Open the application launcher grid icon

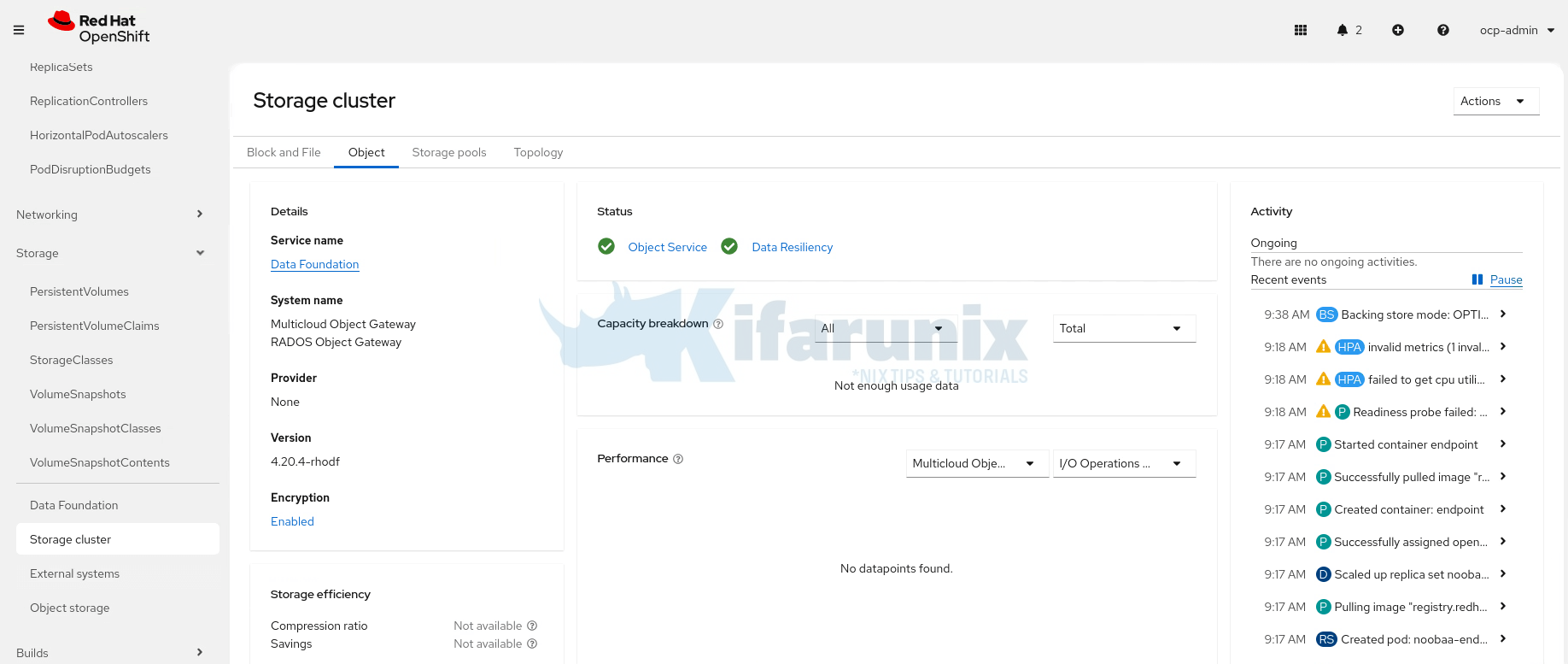[x=1301, y=30]
